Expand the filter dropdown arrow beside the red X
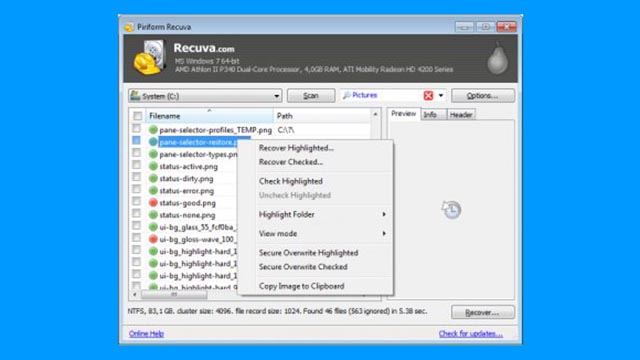This screenshot has height=360, width=640. [441, 96]
